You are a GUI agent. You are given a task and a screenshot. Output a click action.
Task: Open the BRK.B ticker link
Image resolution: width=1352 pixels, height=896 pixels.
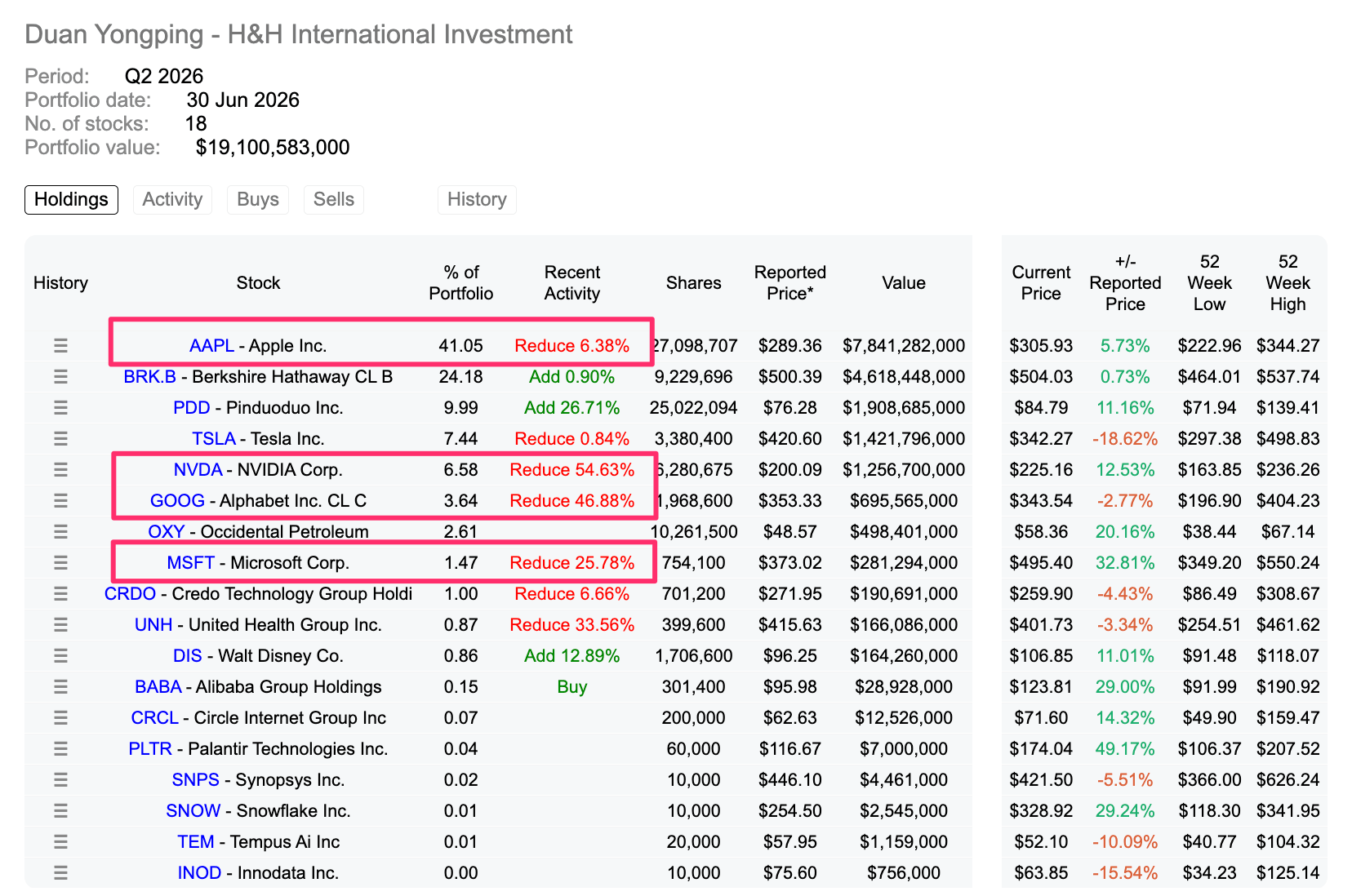[x=149, y=377]
